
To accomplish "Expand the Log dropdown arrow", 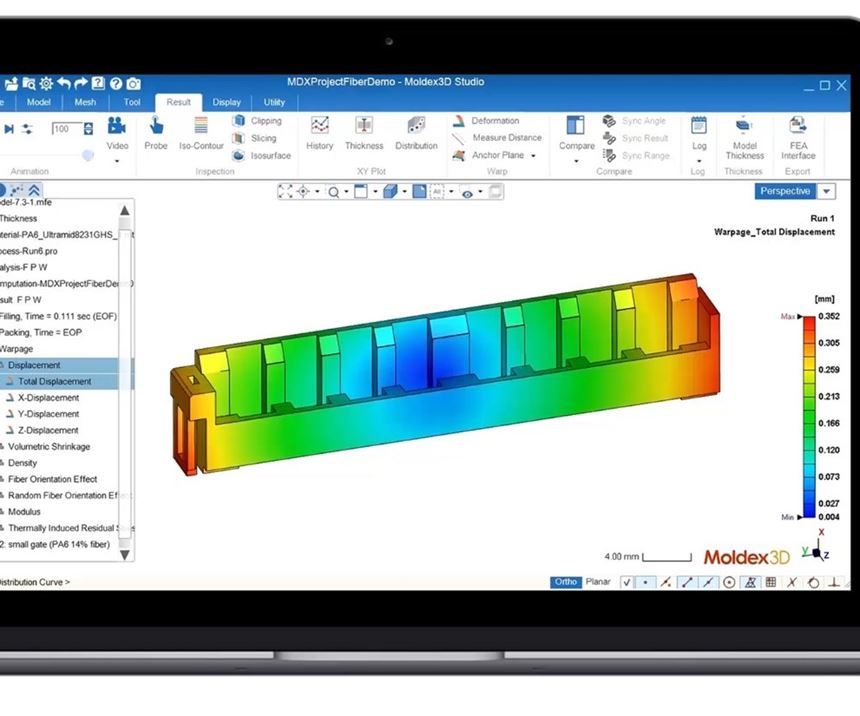I will coord(699,161).
